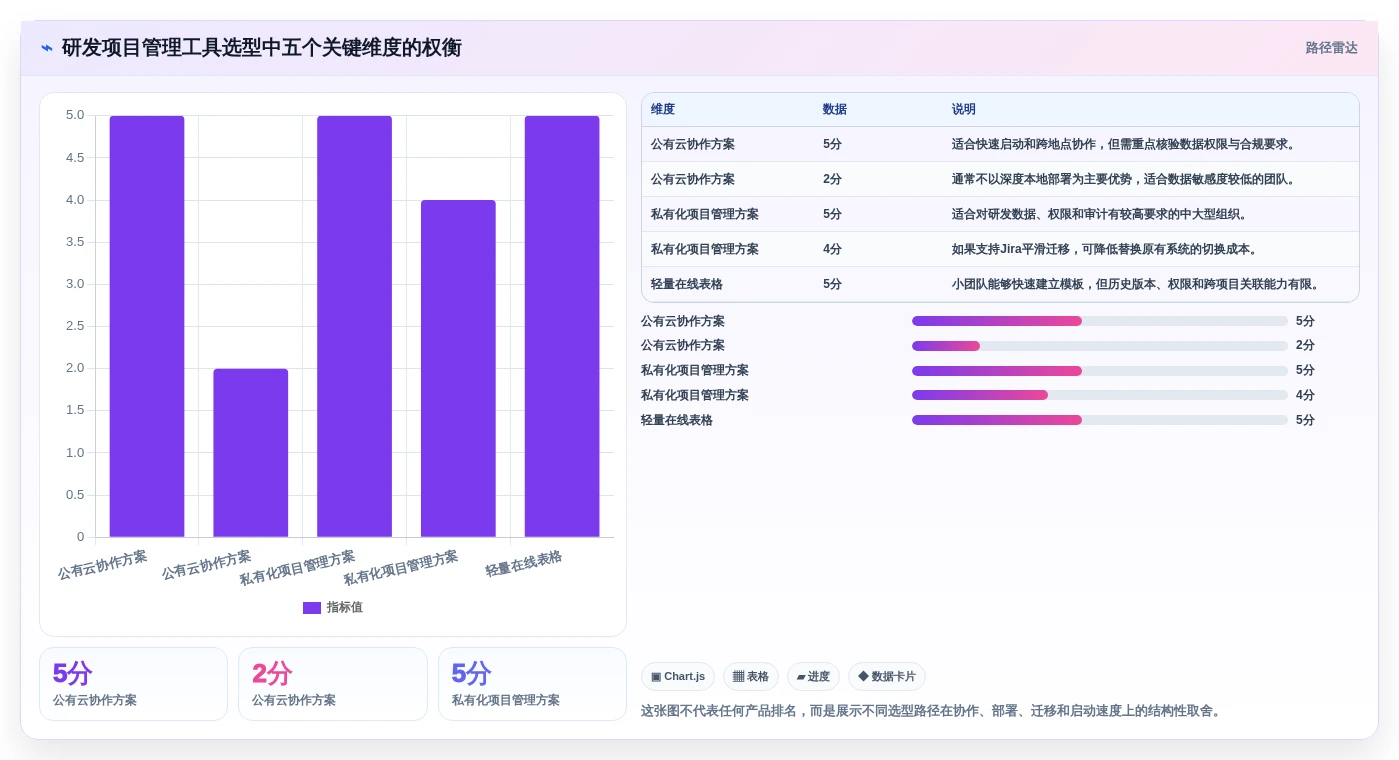This screenshot has width=1399, height=760.
Task: Click the 轻量在线表格 label in the progress list
Action: [x=677, y=420]
